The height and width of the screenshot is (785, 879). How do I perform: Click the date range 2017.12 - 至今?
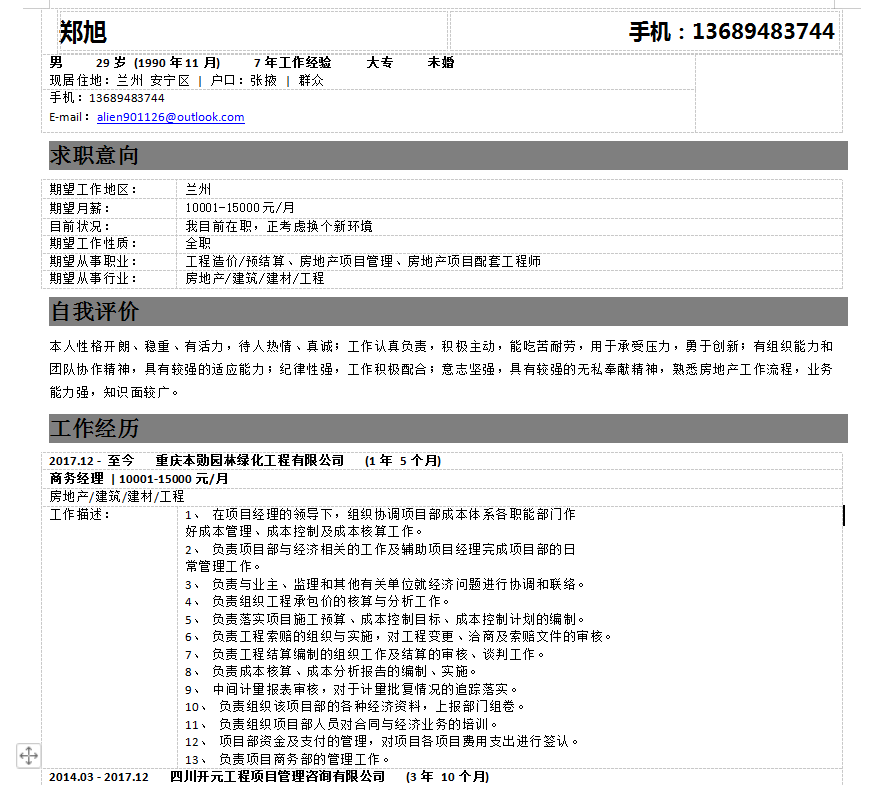[92, 461]
